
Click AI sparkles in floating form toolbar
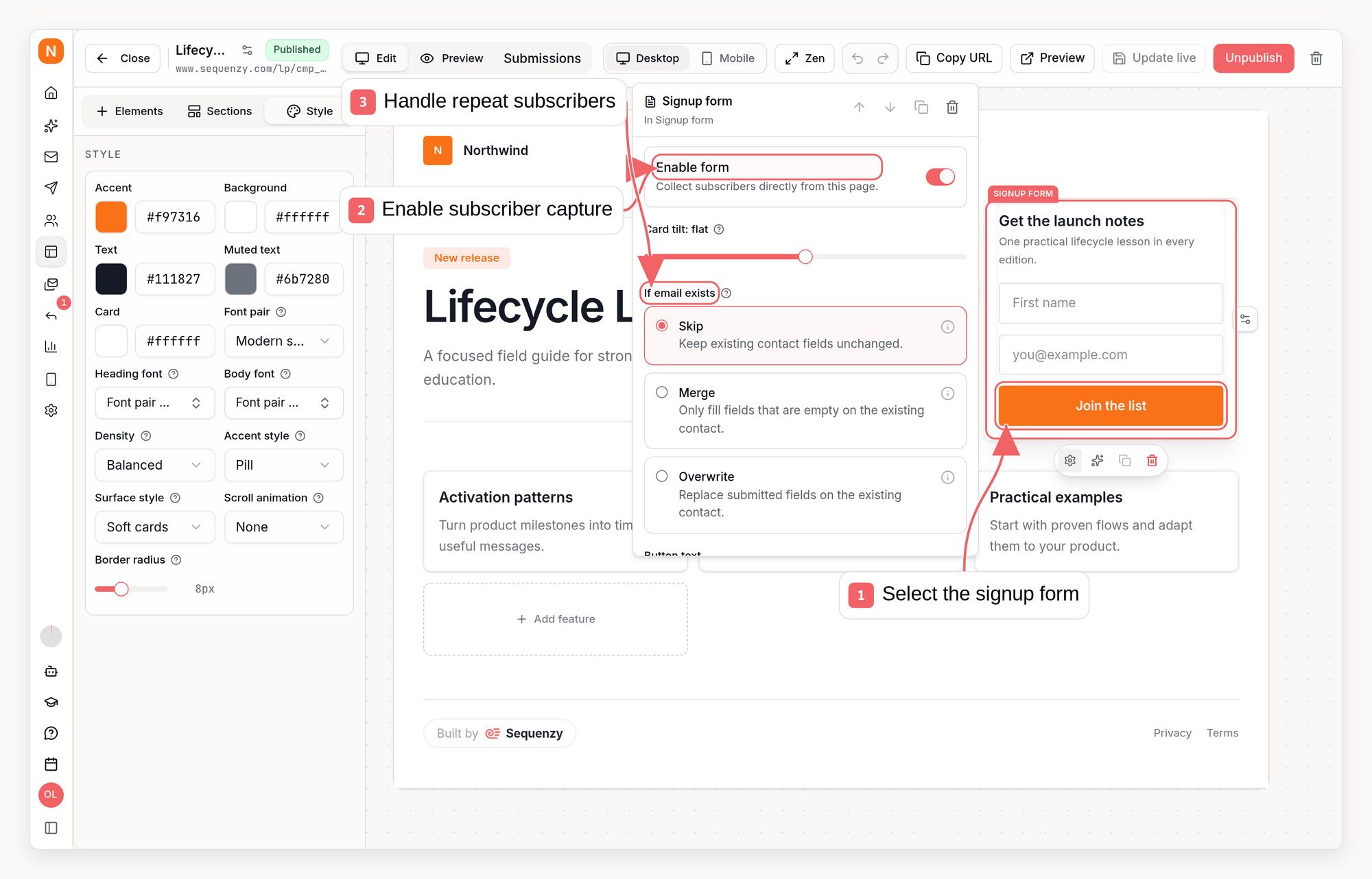1097,461
